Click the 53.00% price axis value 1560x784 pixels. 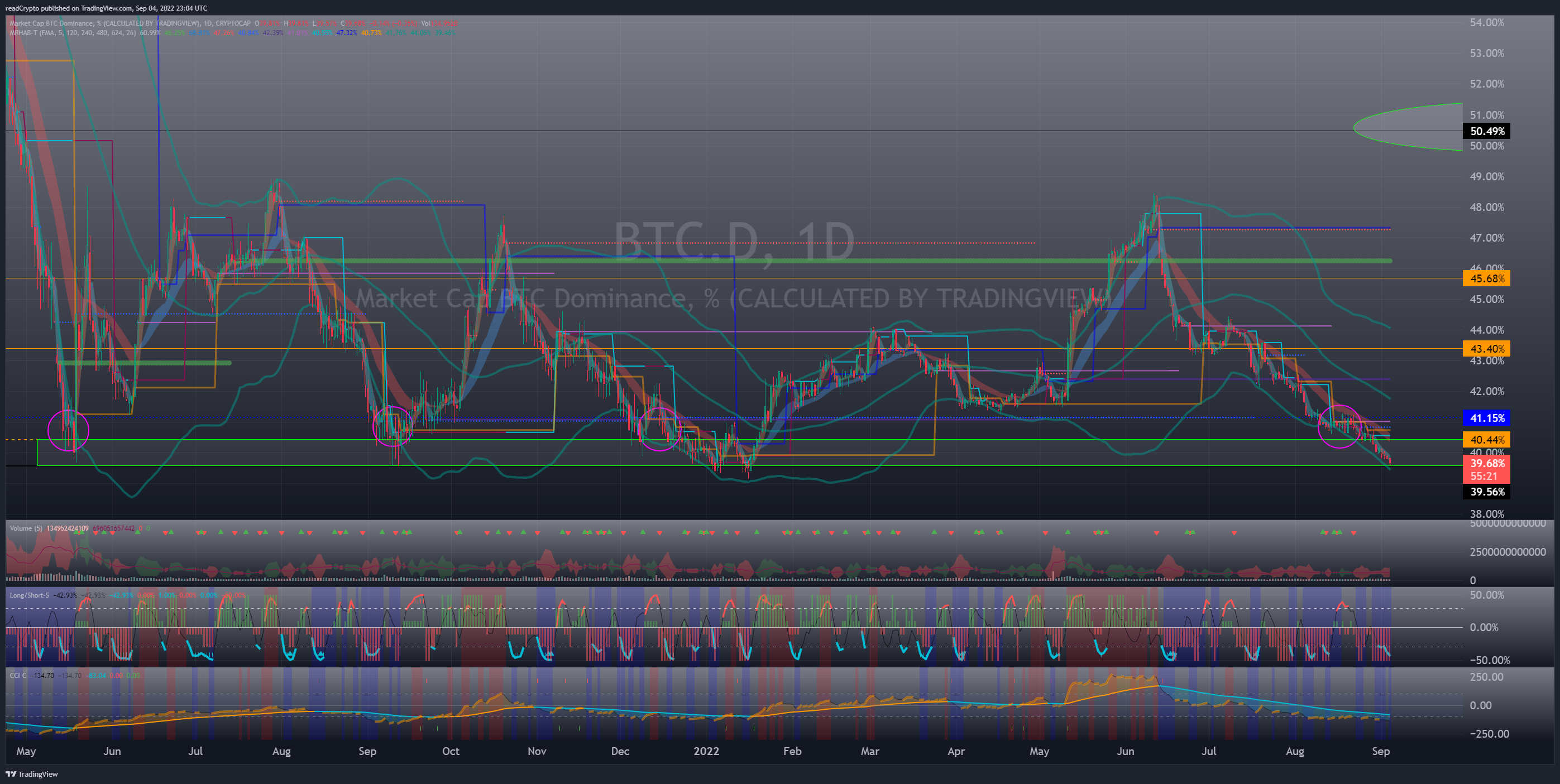pos(1487,53)
